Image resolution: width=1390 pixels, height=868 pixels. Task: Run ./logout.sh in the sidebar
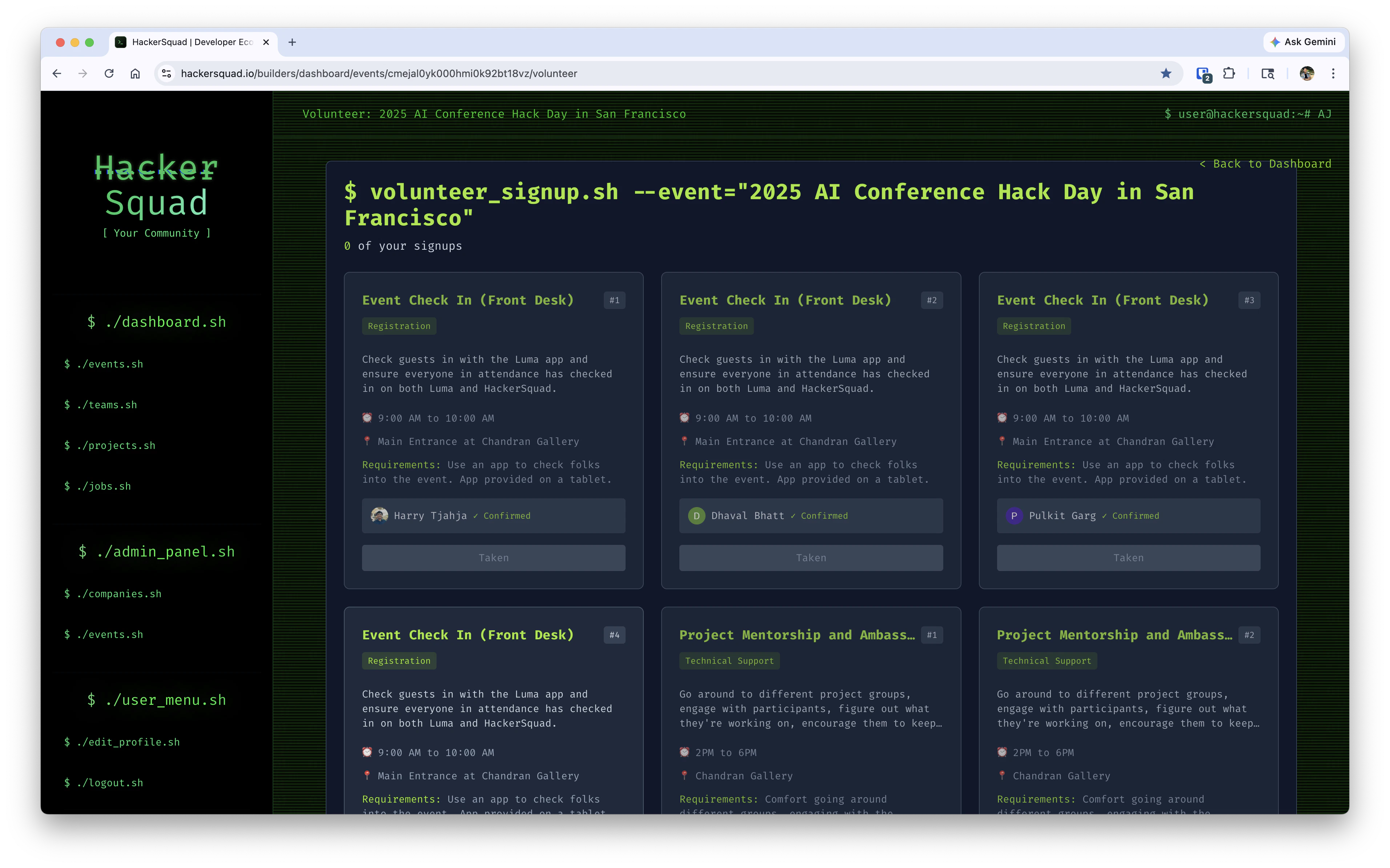(x=104, y=783)
